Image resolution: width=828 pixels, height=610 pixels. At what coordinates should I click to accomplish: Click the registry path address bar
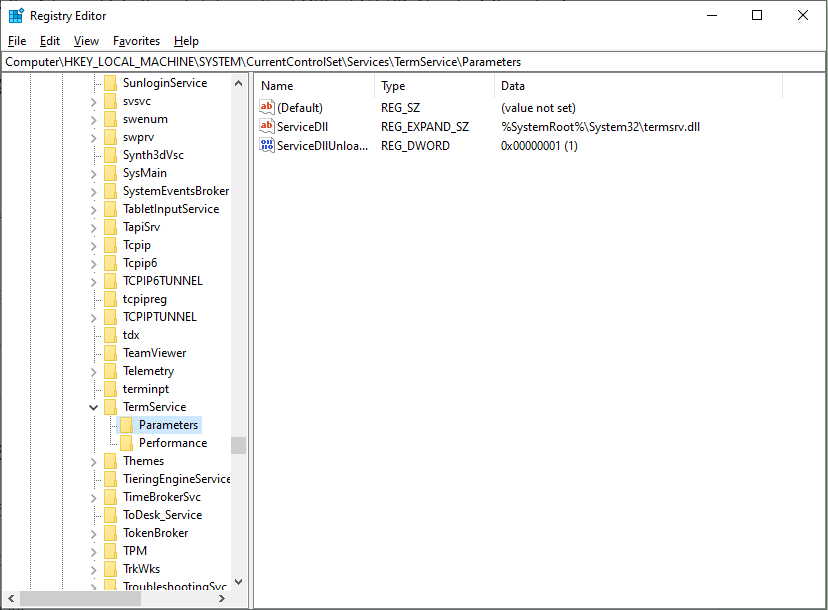click(414, 62)
